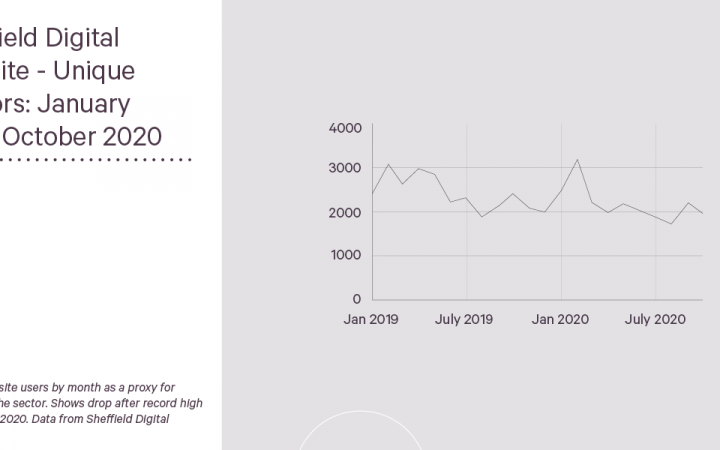The height and width of the screenshot is (450, 720).
Task: Click the dotted divider under the heading
Action: (x=96, y=160)
